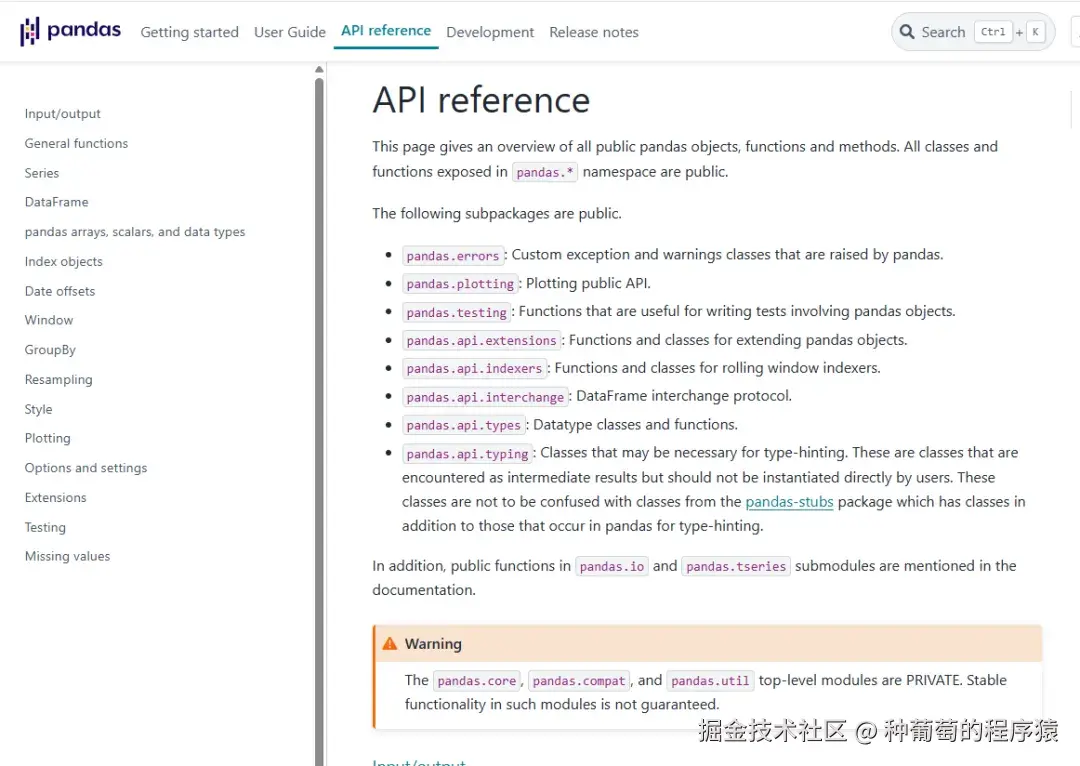Click the pandas.io code label

point(612,566)
